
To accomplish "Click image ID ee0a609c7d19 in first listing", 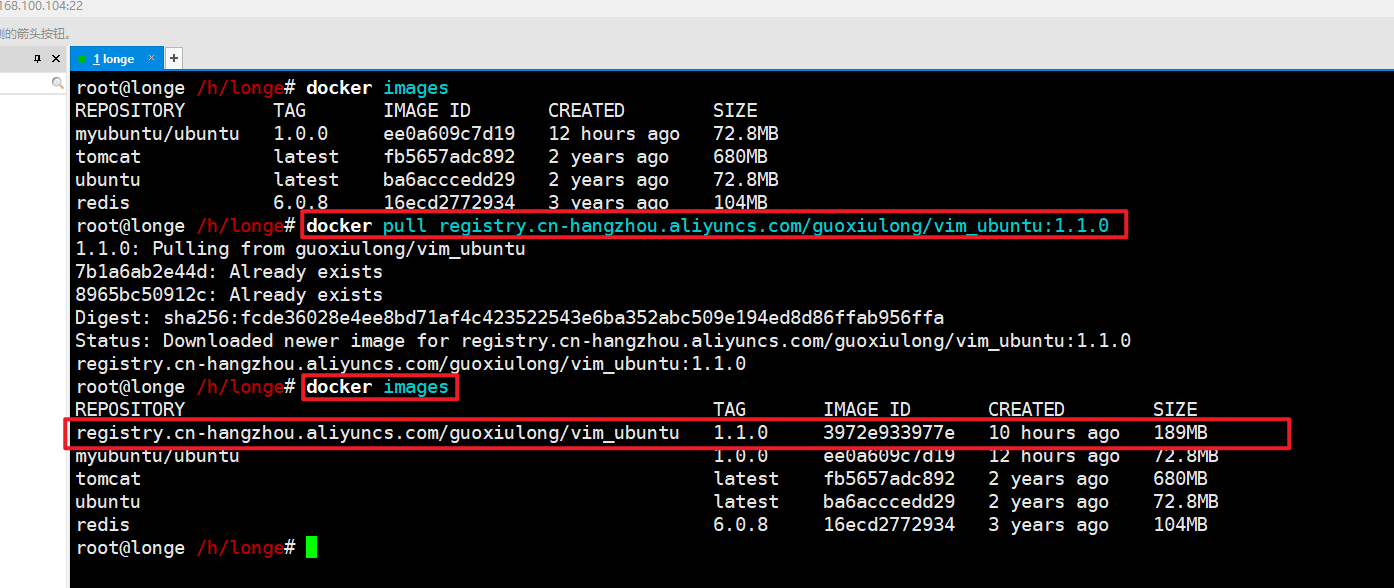I will (449, 134).
